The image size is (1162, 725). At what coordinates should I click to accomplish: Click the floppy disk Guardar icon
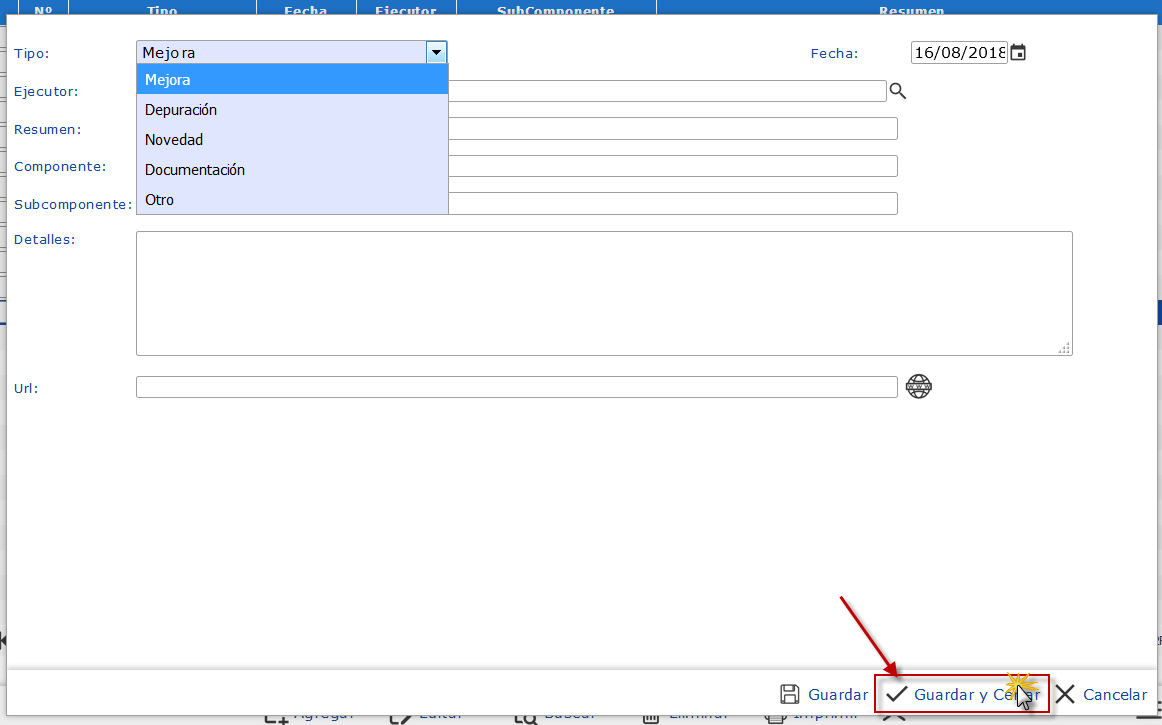[790, 694]
